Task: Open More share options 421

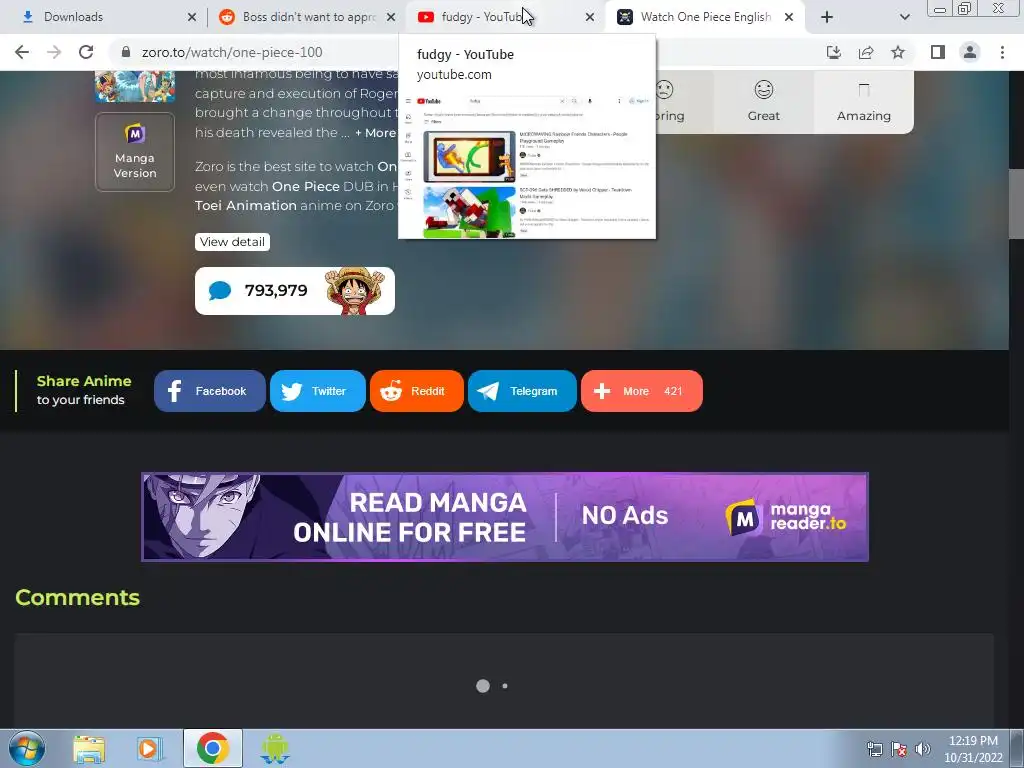Action: [x=641, y=391]
